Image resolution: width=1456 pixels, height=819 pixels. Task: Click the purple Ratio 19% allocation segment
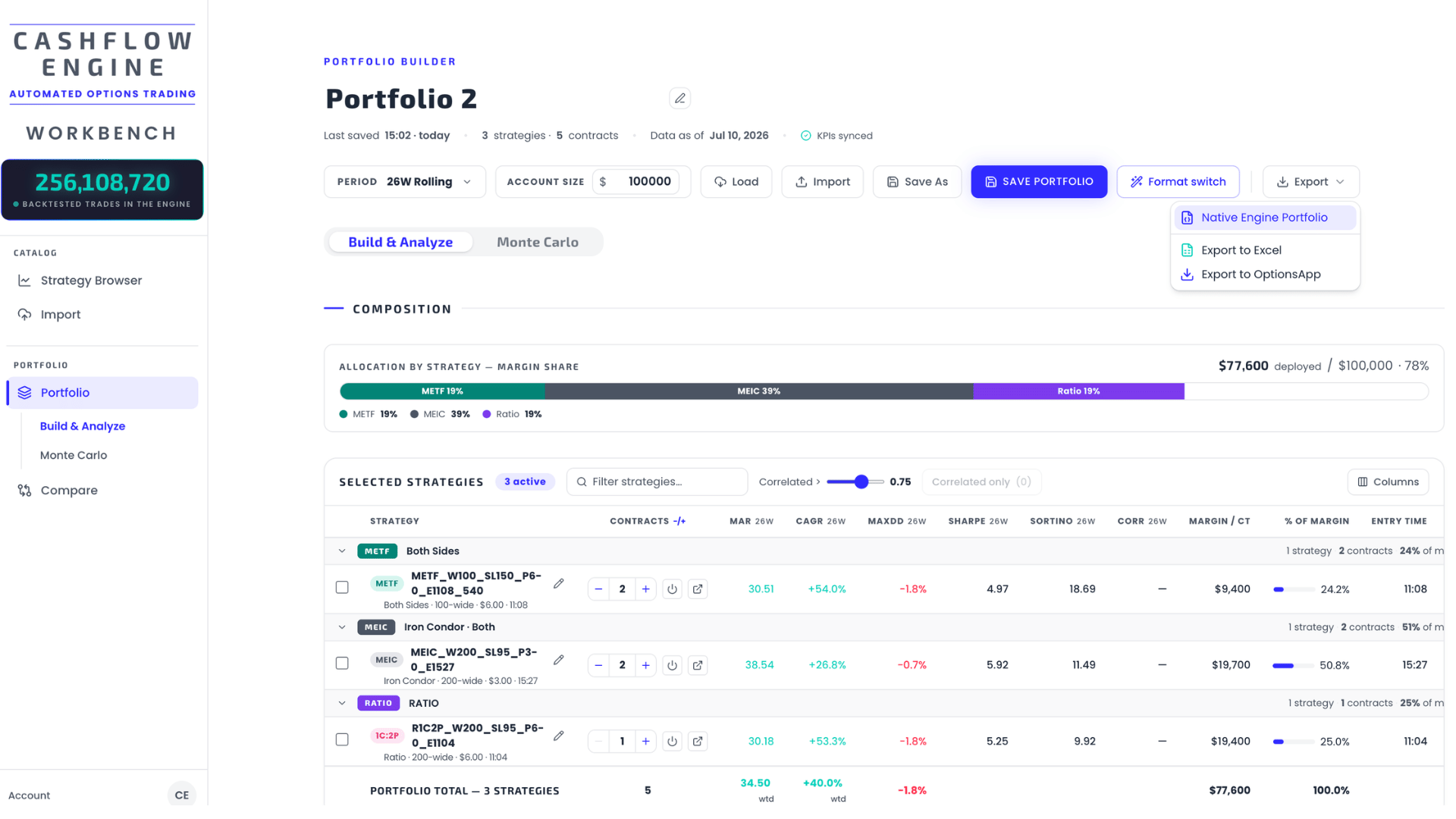[x=1078, y=391]
